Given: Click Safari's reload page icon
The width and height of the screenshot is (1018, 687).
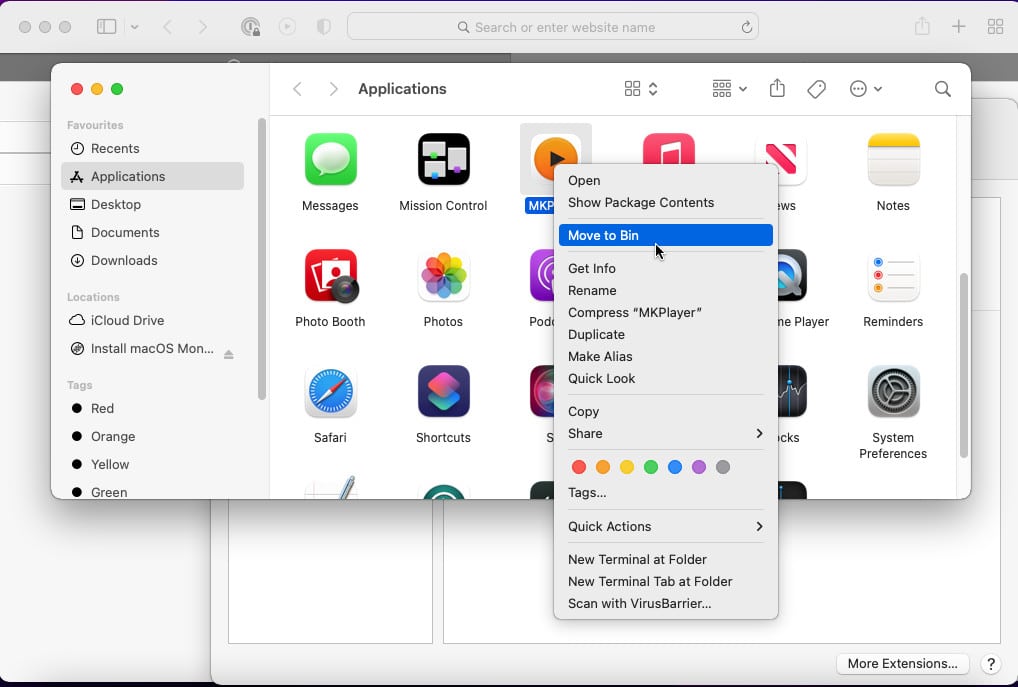Looking at the screenshot, I should click(x=747, y=27).
